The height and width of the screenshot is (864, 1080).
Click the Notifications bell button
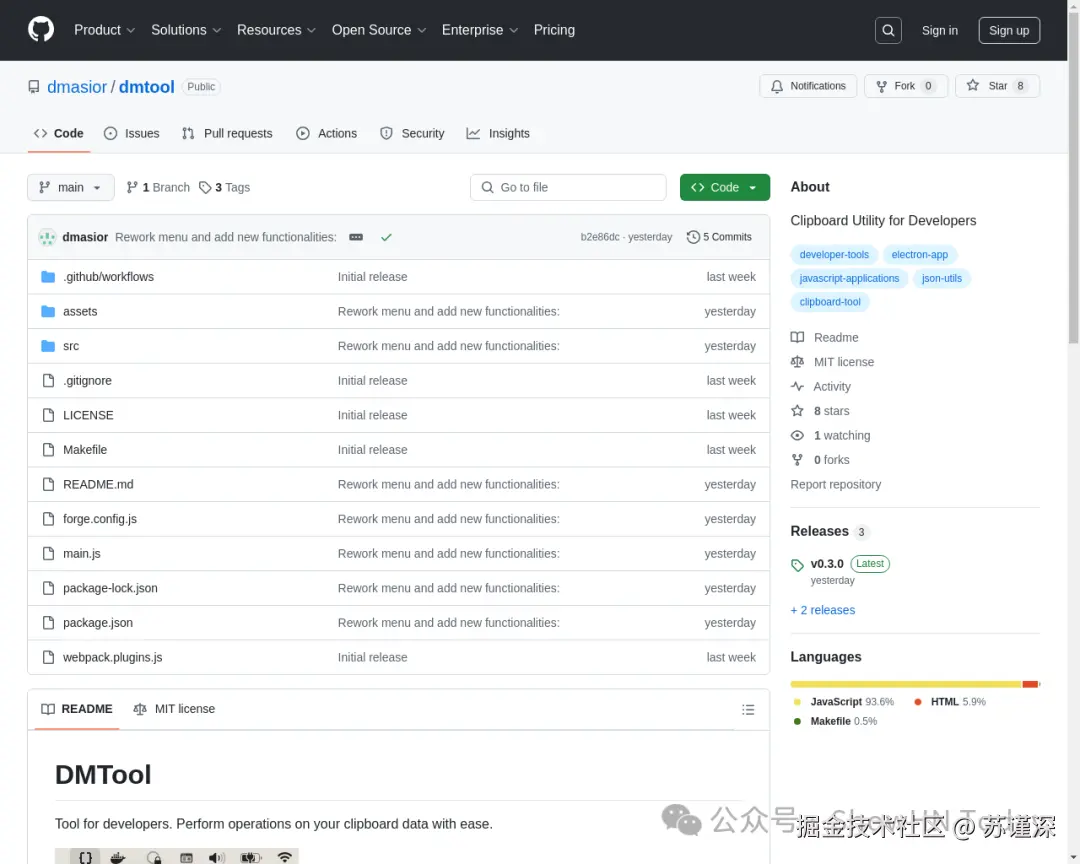click(x=808, y=86)
